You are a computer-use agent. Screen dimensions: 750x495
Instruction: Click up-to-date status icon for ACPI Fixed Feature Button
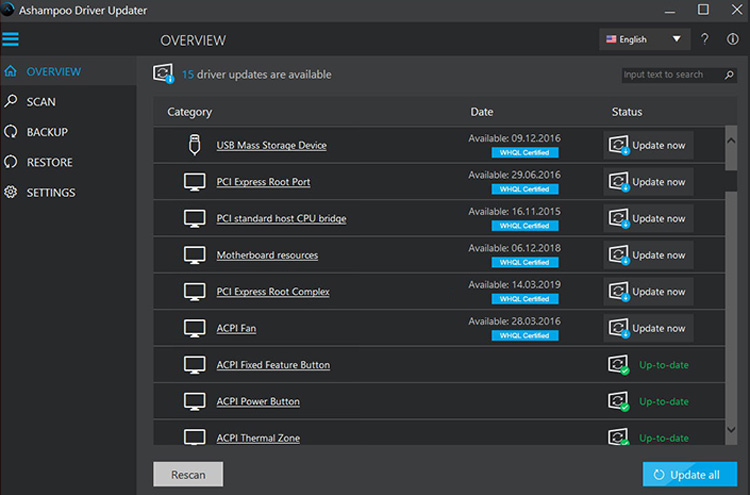[x=618, y=364]
